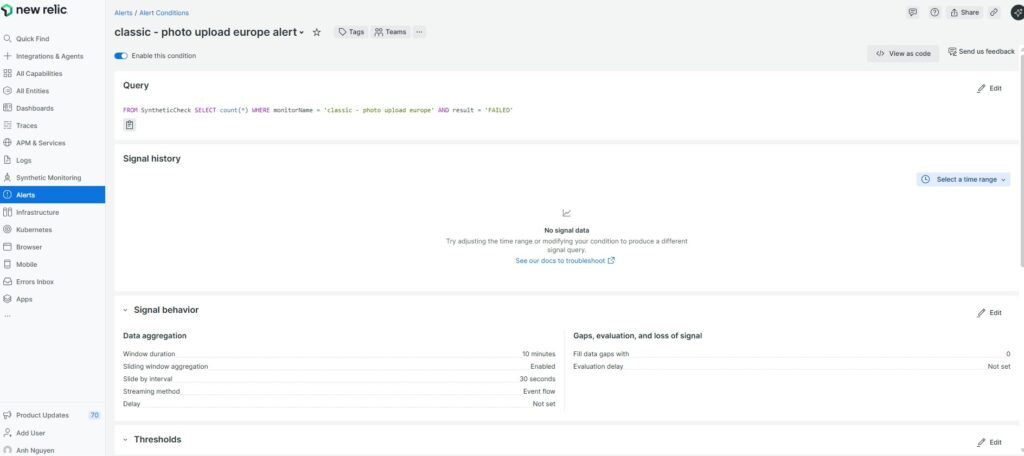Open the comments icon in top bar

tap(912, 12)
